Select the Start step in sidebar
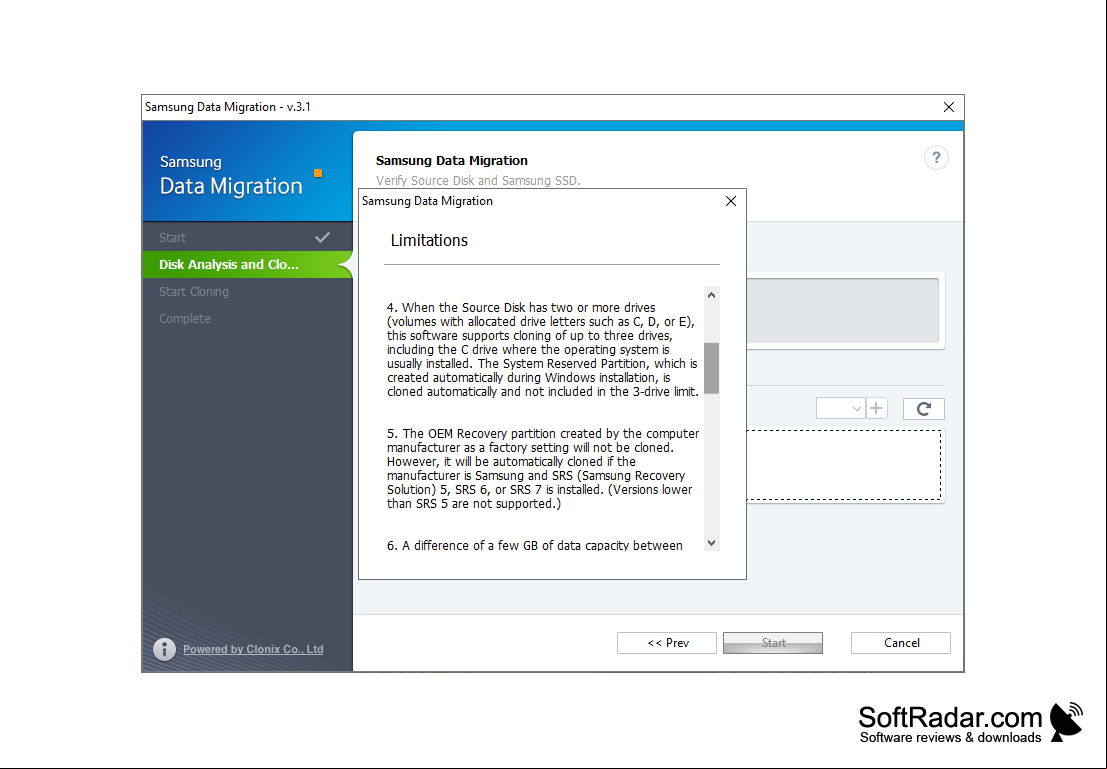The width and height of the screenshot is (1107, 769). [x=247, y=237]
